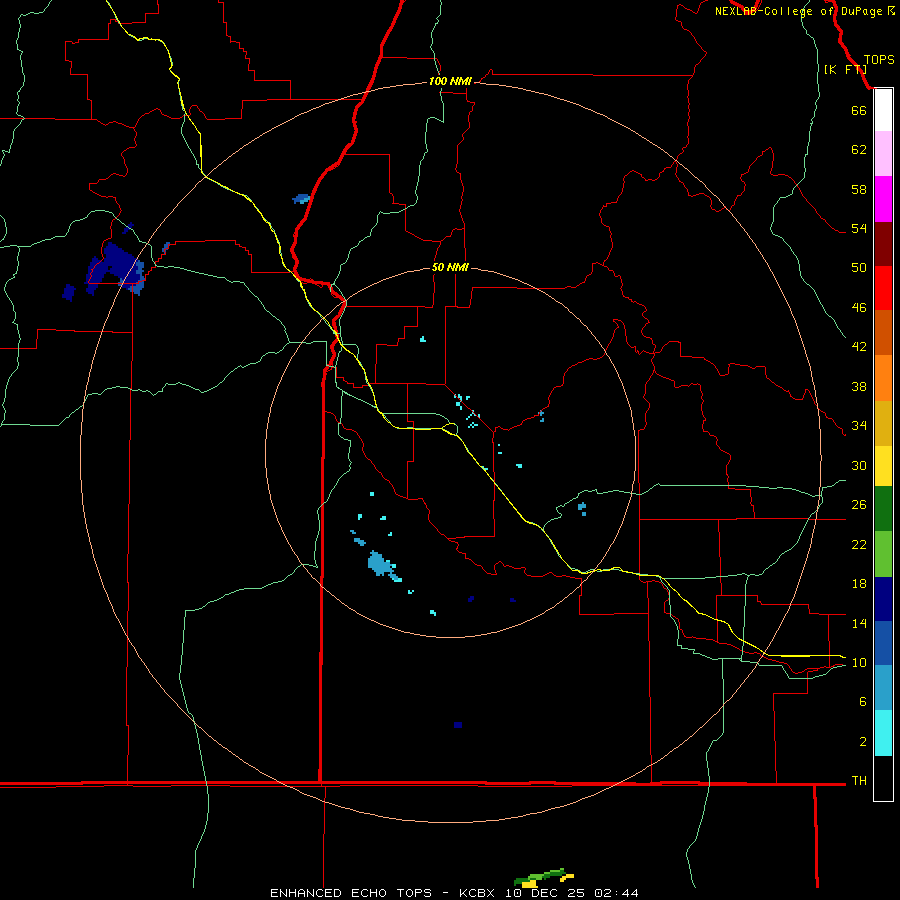Click the "50" legend value
The height and width of the screenshot is (900, 900).
pyautogui.click(x=859, y=268)
